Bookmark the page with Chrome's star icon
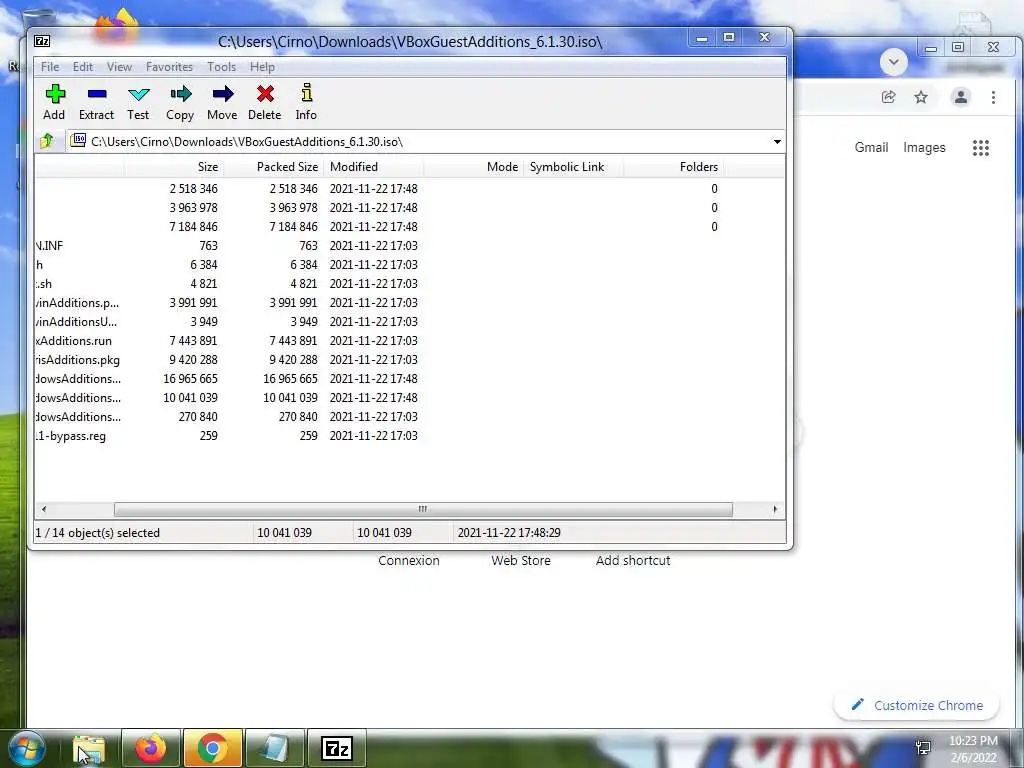The image size is (1024, 768). (x=921, y=97)
